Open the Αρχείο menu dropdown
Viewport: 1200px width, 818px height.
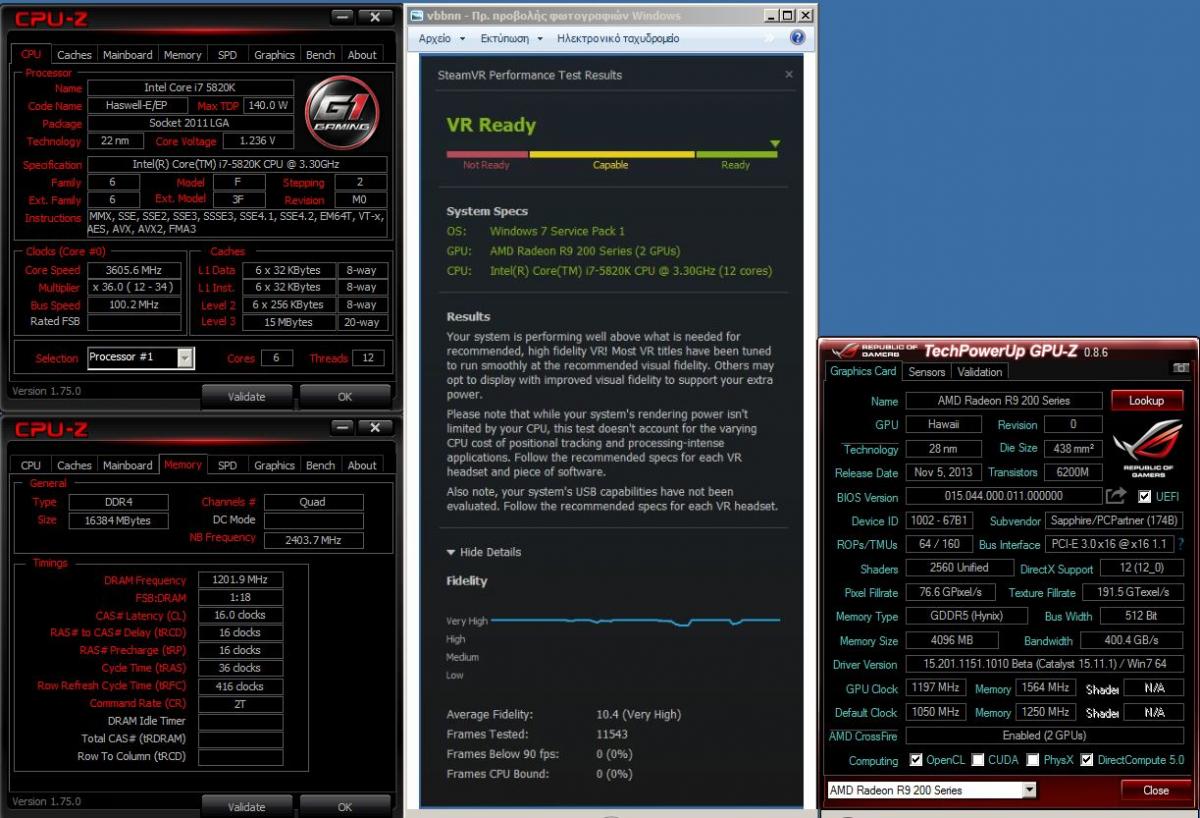coord(442,38)
